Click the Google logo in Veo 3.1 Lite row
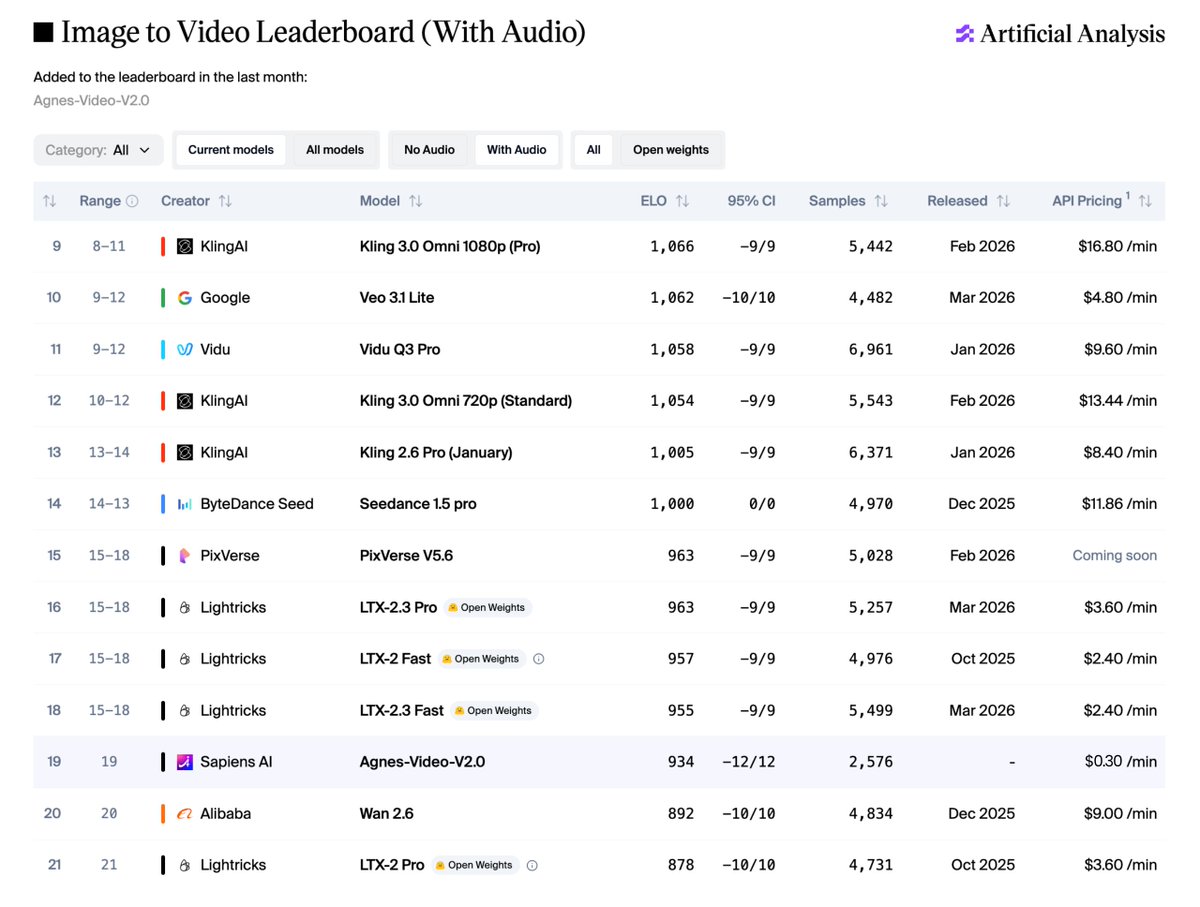This screenshot has width=1200, height=907. coord(185,298)
